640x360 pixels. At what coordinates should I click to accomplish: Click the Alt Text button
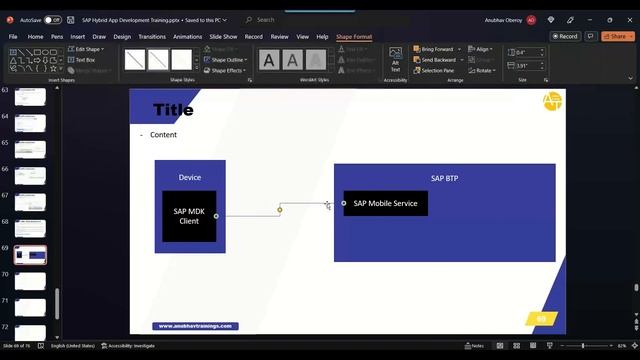click(x=395, y=60)
